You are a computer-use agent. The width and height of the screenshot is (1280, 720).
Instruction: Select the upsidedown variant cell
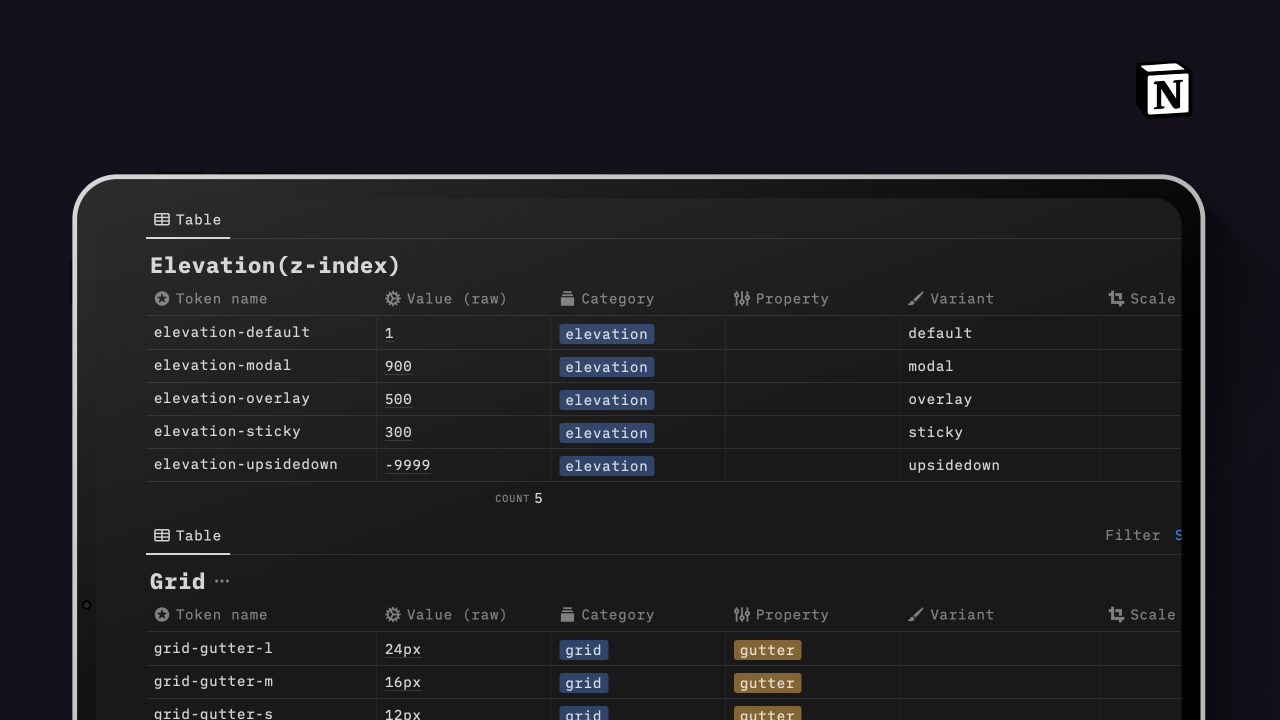(x=1000, y=465)
